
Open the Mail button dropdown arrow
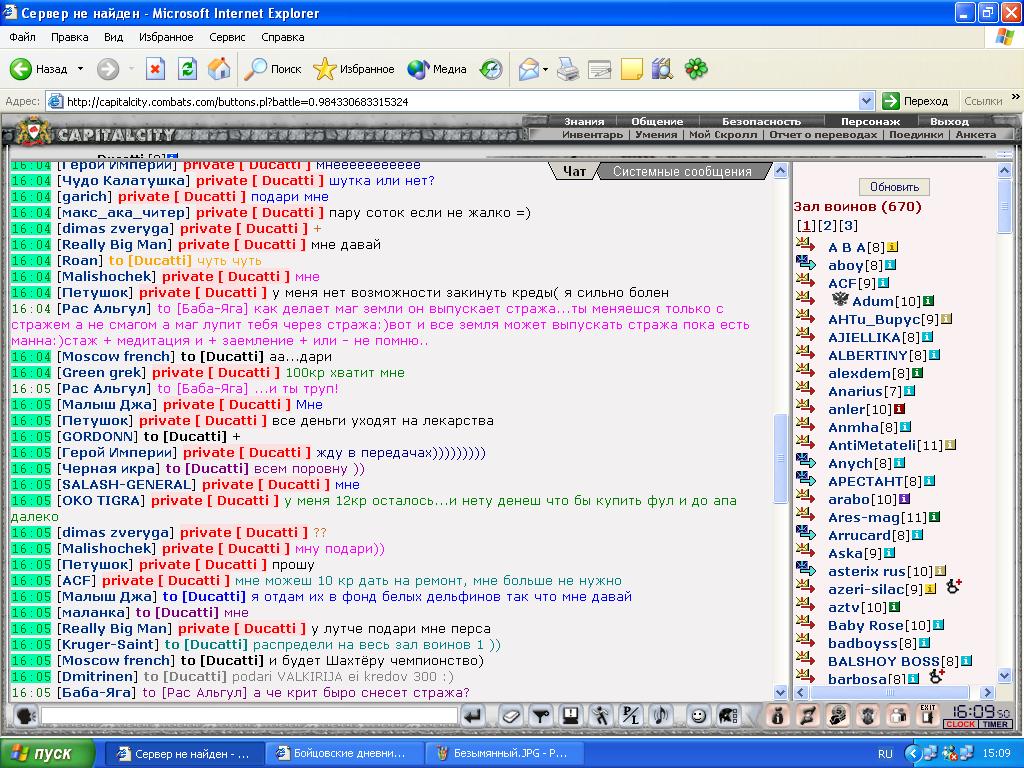click(545, 69)
